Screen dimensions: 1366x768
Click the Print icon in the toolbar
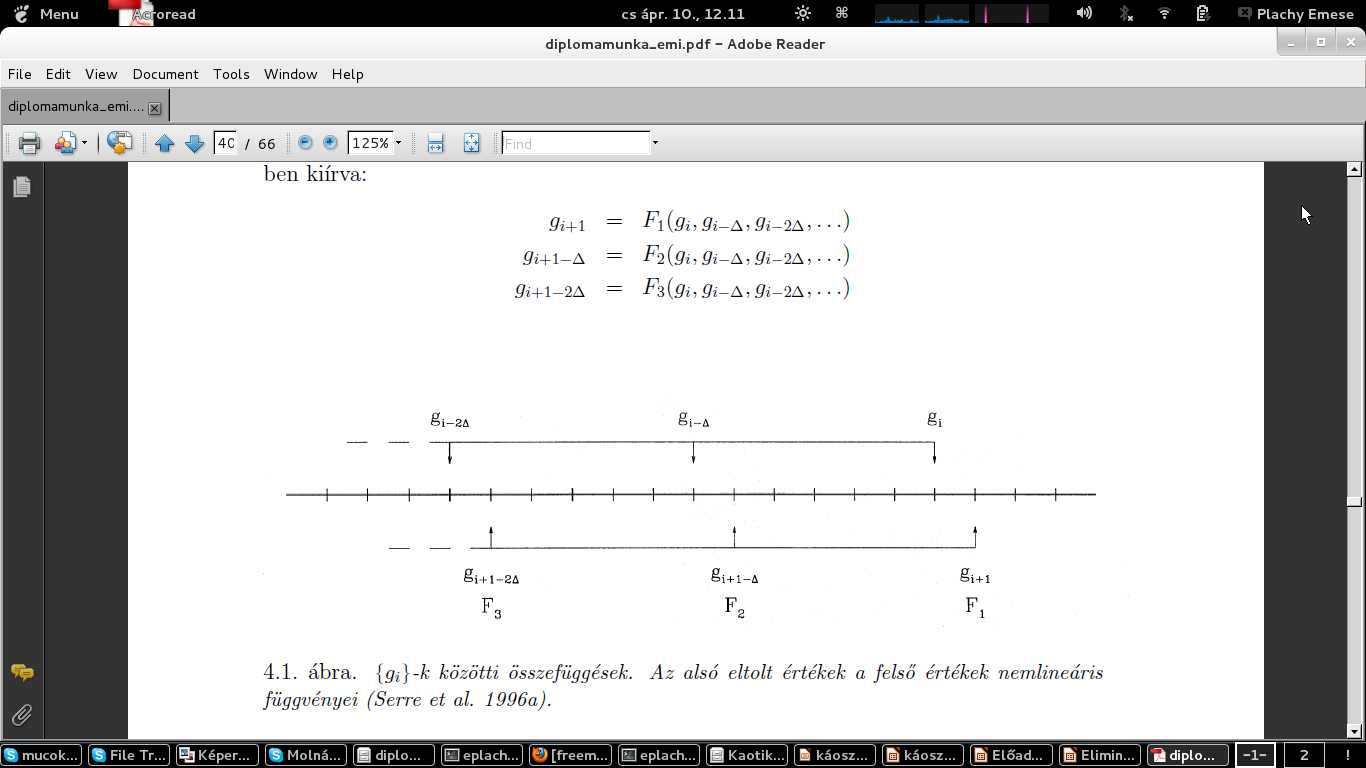(29, 143)
